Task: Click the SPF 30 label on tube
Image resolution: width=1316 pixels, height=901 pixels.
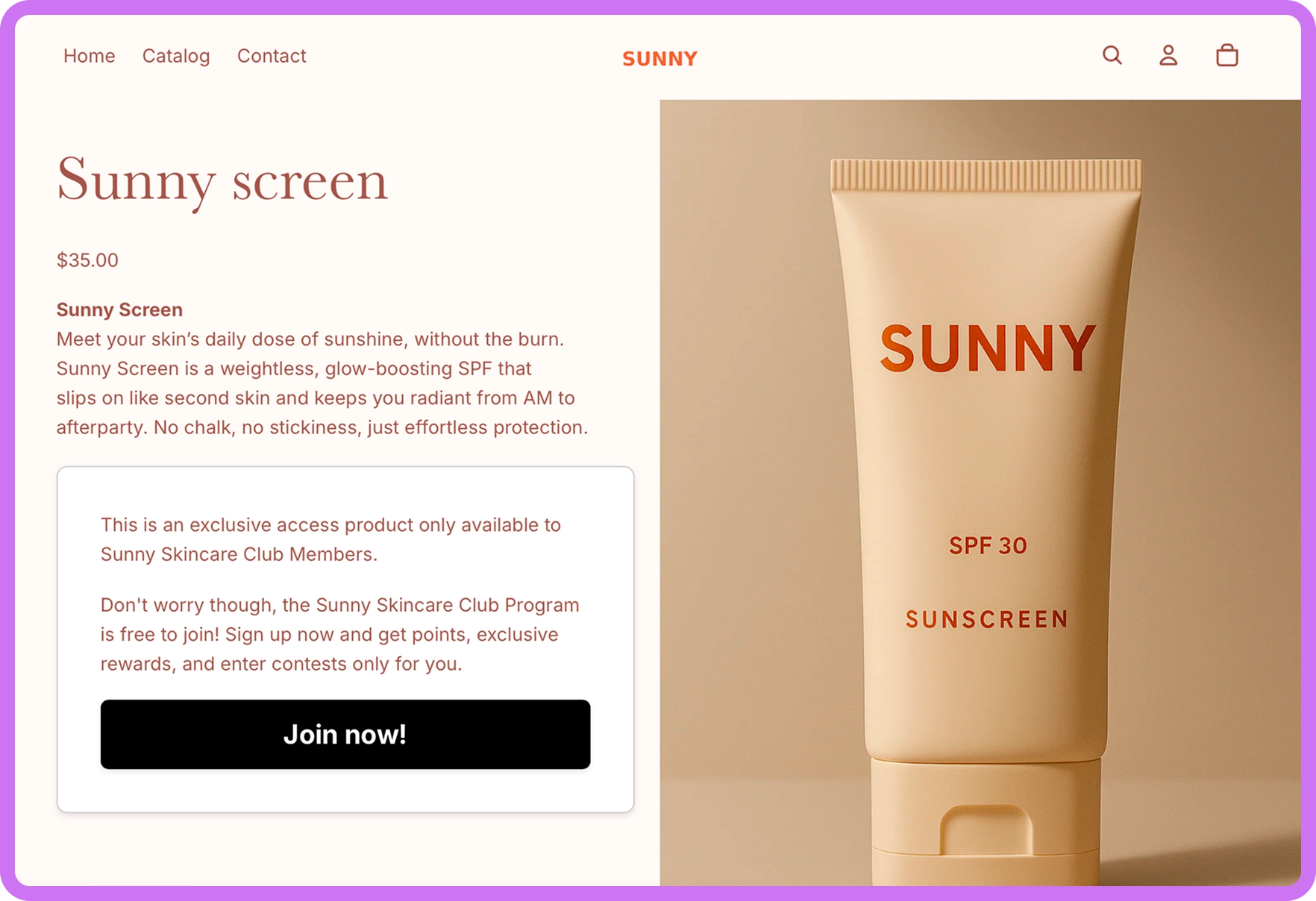Action: pos(988,546)
